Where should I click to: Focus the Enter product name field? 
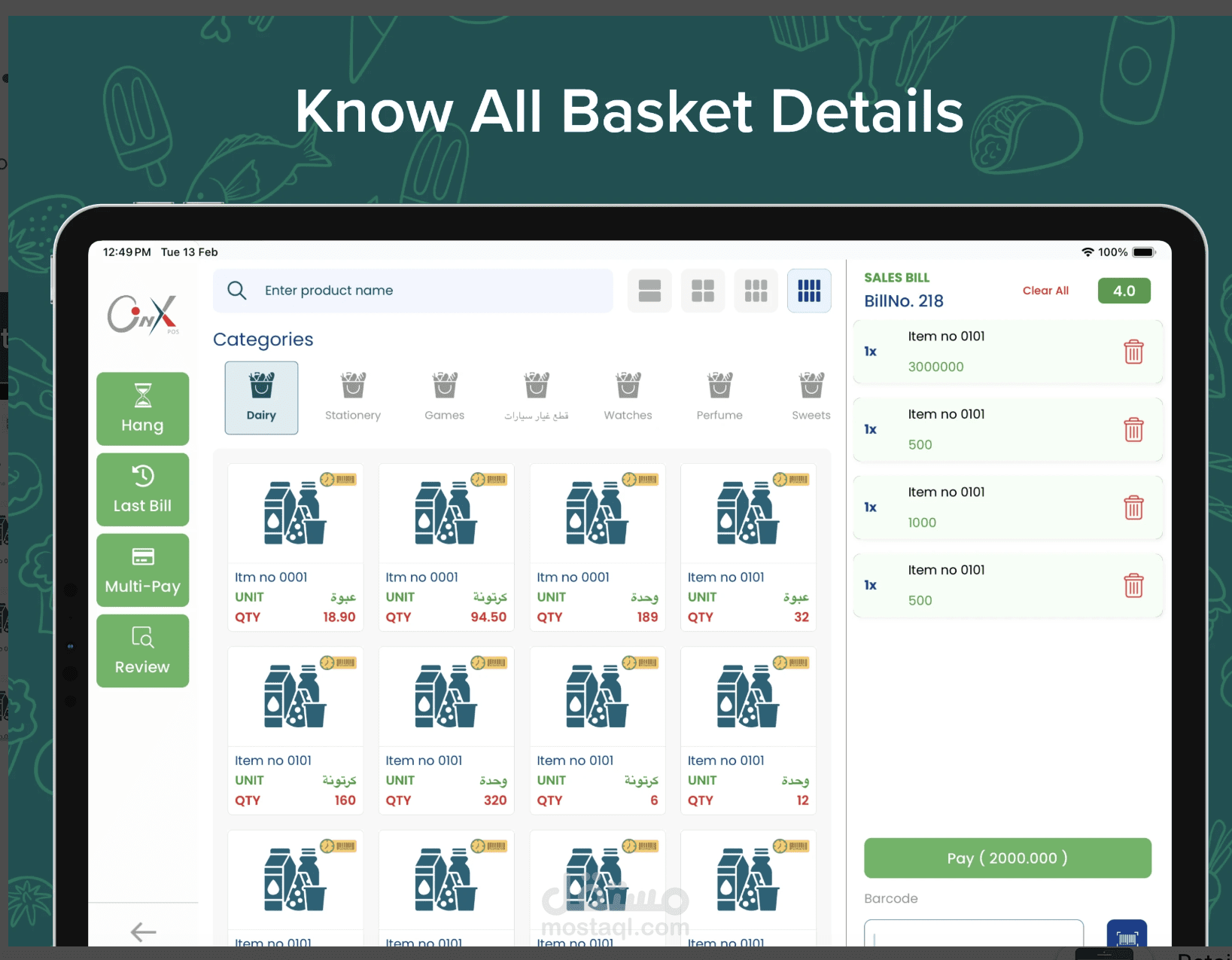pos(413,291)
